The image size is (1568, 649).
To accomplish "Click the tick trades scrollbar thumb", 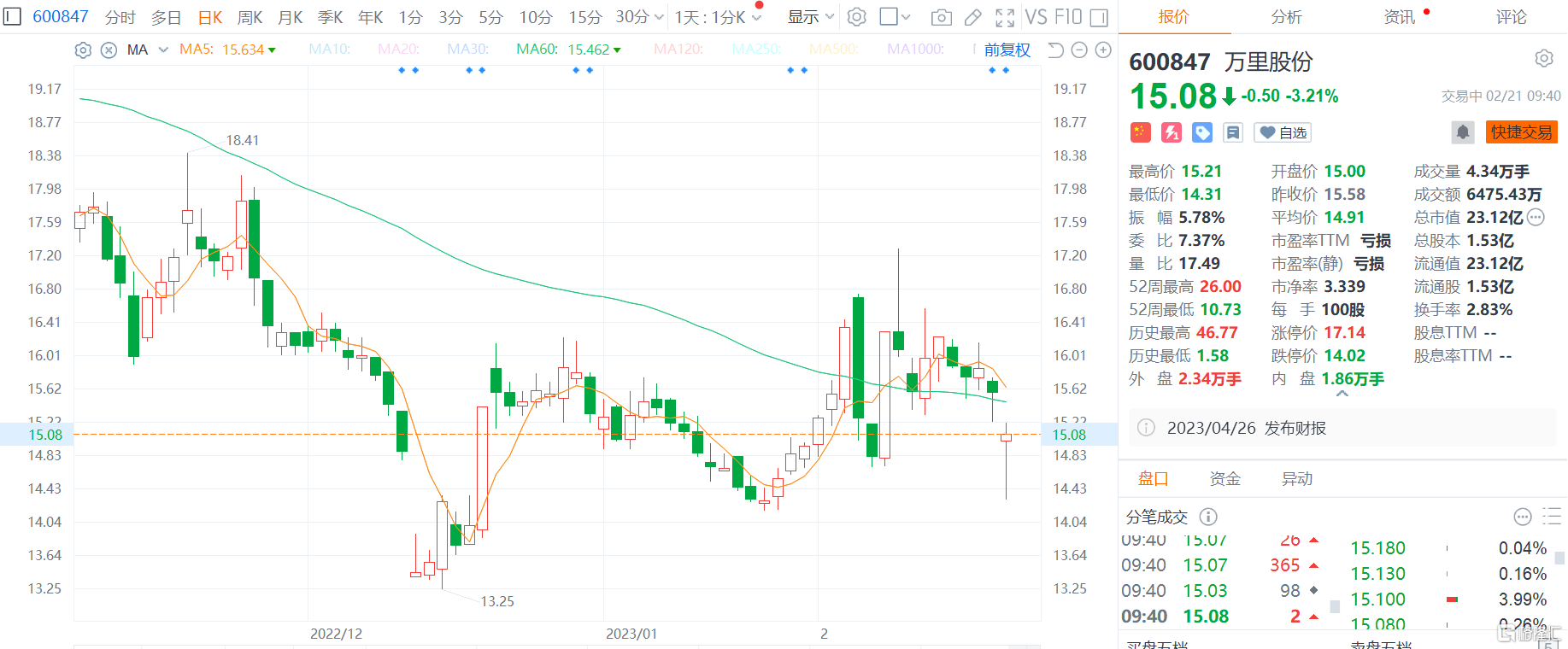I will (1336, 607).
